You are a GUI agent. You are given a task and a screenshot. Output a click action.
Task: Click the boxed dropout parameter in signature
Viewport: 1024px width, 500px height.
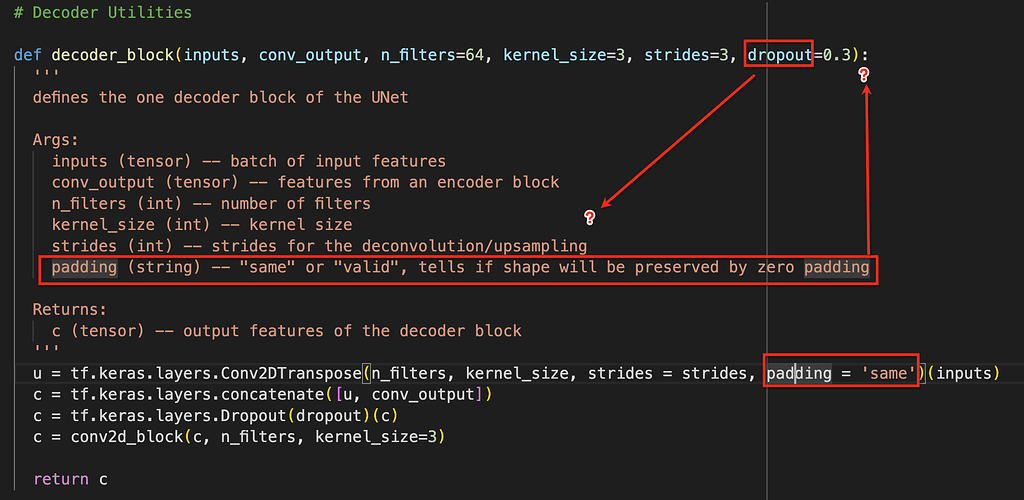coord(779,54)
